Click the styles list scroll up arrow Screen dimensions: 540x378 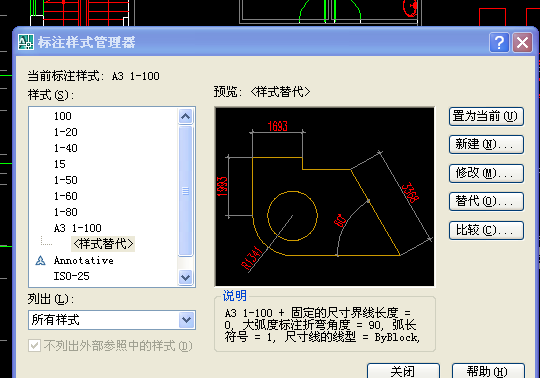[186, 116]
